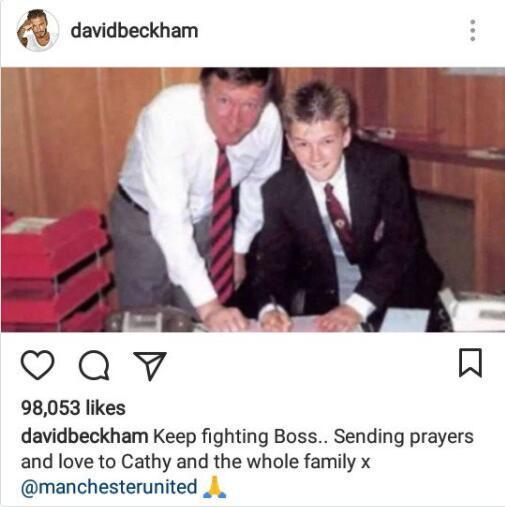Viewport: 505px width, 507px height.
Task: Click the caption line mentioning Cathy and family
Action: click(196, 462)
